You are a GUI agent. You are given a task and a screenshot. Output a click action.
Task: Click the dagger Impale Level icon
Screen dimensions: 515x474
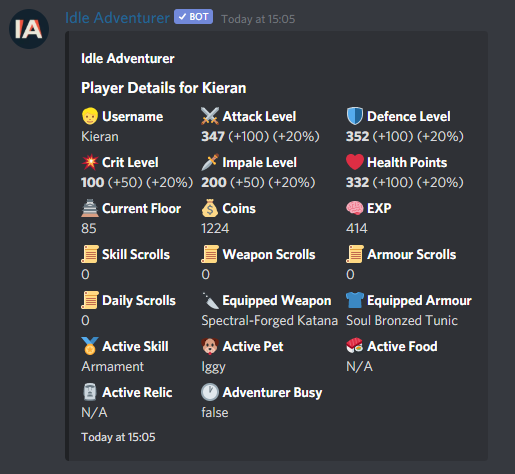point(210,162)
